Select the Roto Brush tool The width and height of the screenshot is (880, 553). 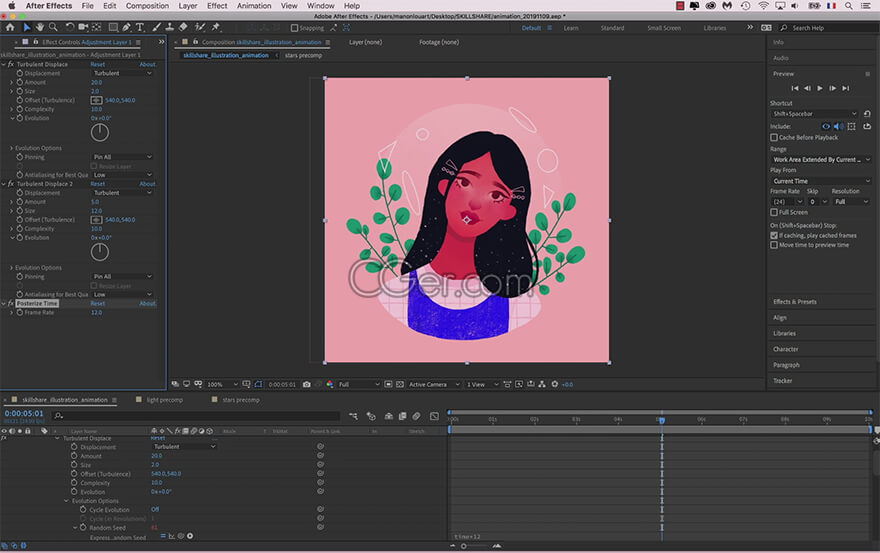[x=200, y=27]
